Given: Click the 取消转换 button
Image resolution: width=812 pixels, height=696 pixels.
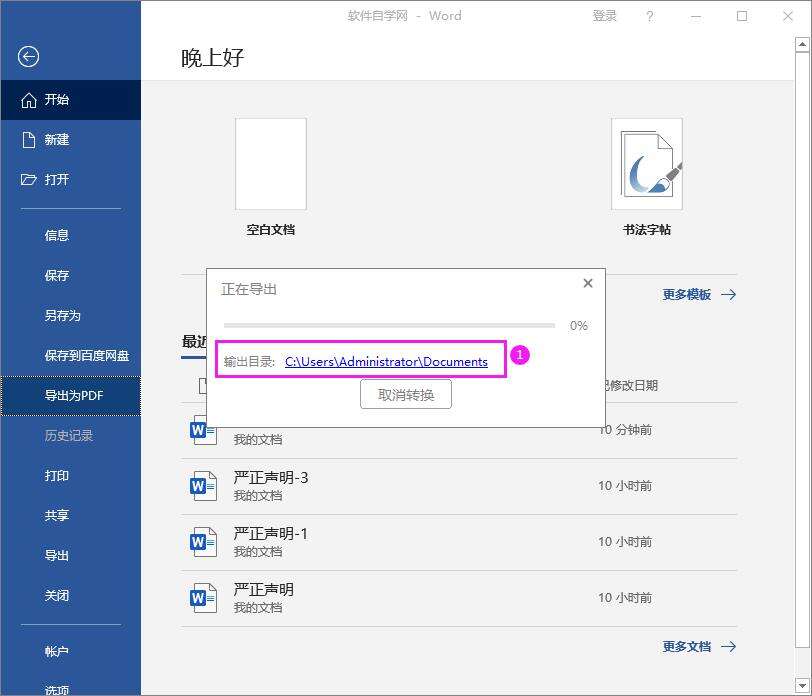Looking at the screenshot, I should click(x=406, y=395).
